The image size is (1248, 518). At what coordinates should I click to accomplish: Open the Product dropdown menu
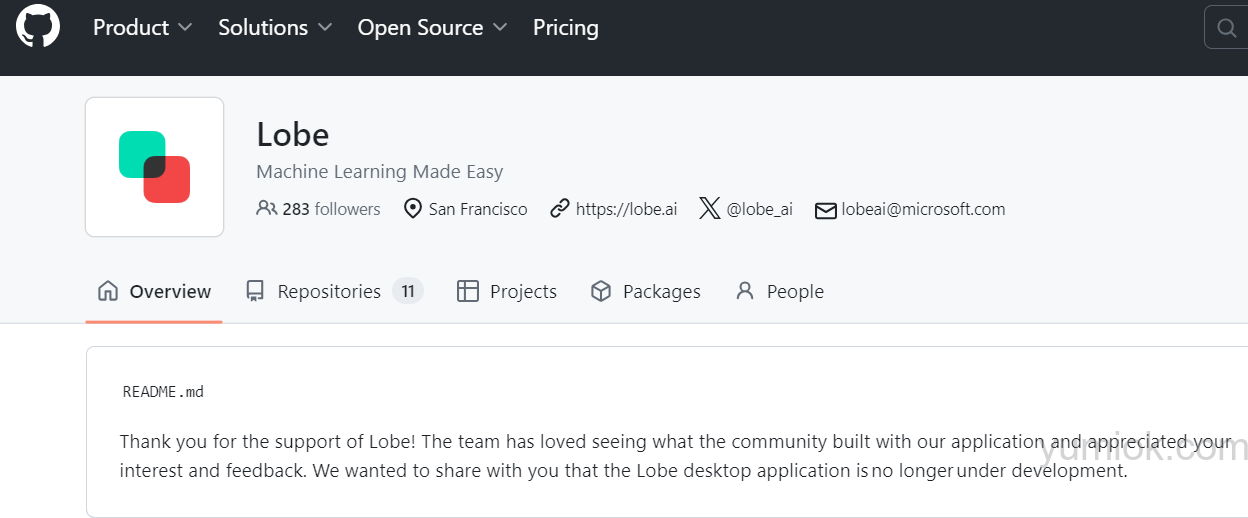tap(142, 28)
